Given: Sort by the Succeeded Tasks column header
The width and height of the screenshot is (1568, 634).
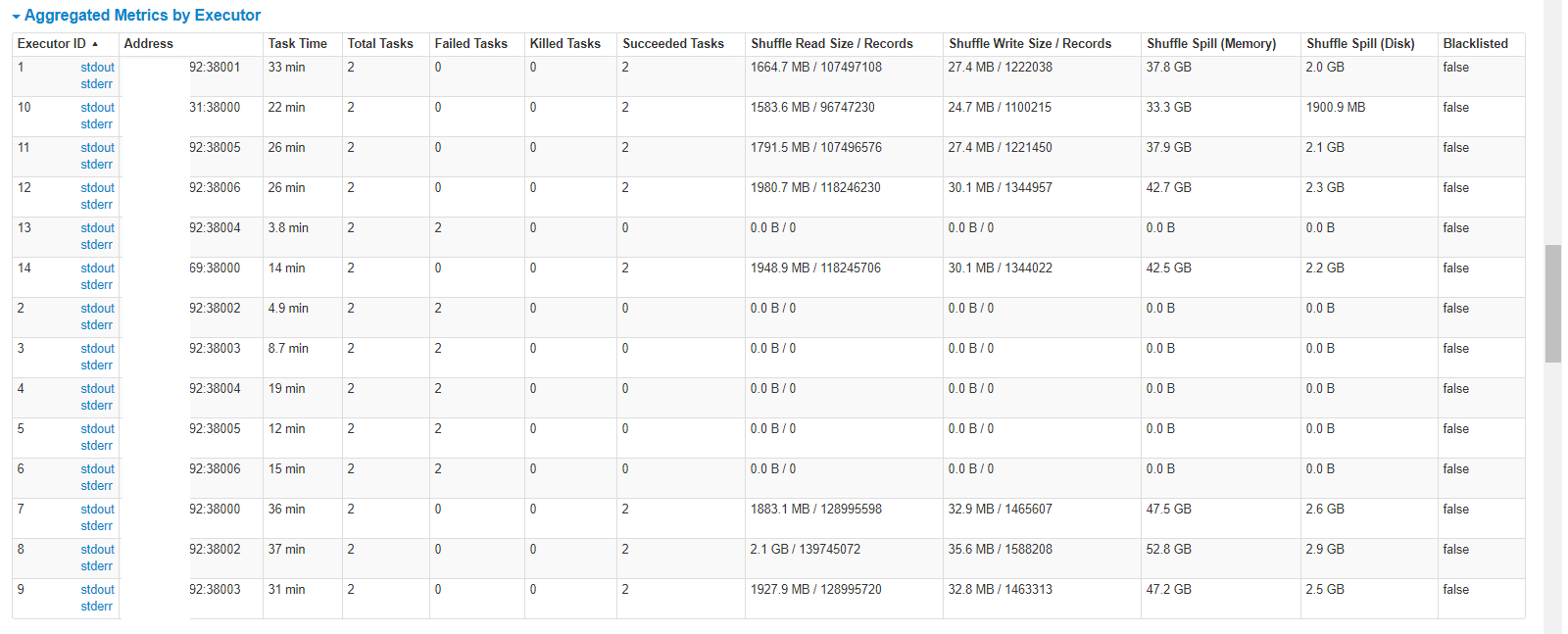Looking at the screenshot, I should (673, 44).
